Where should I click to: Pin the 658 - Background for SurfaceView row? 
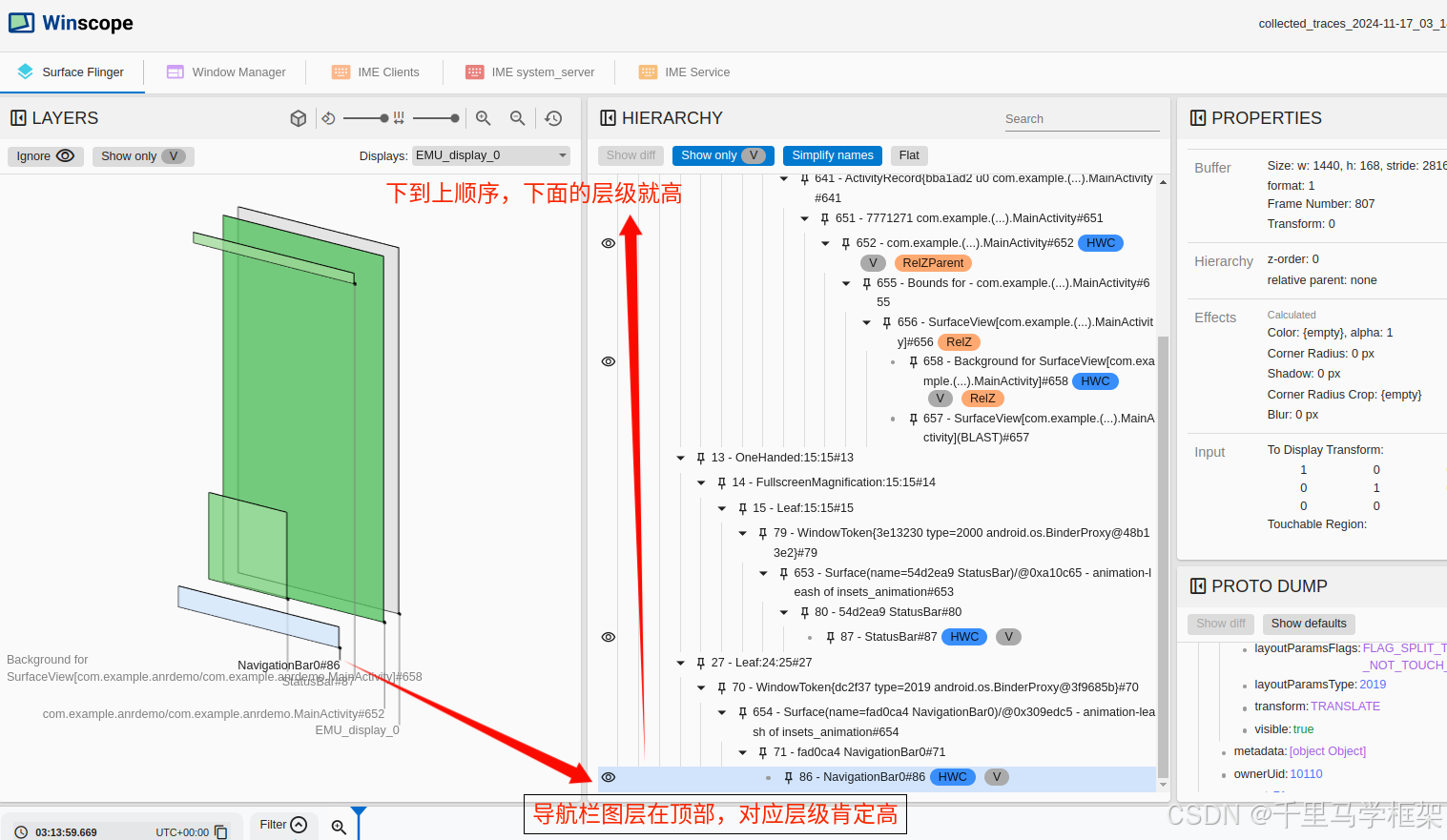click(x=914, y=361)
